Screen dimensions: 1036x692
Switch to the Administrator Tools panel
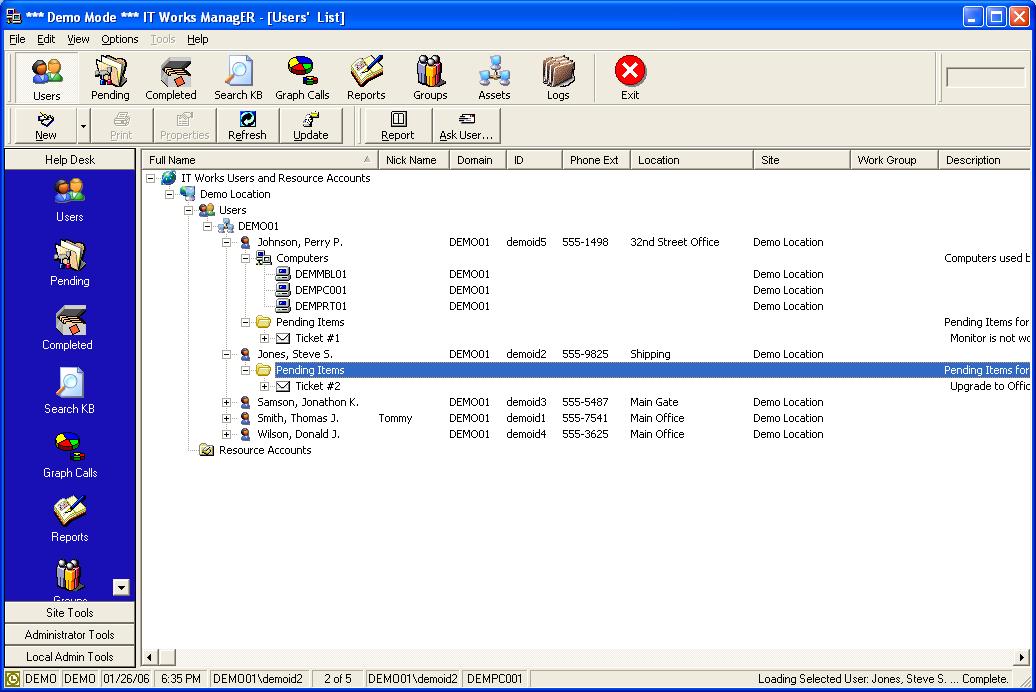tap(69, 634)
